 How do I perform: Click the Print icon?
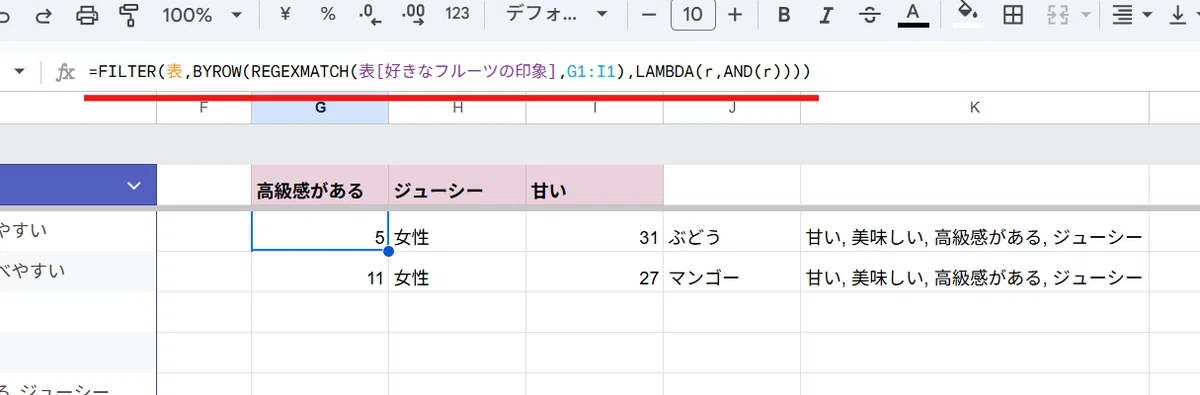(x=88, y=15)
